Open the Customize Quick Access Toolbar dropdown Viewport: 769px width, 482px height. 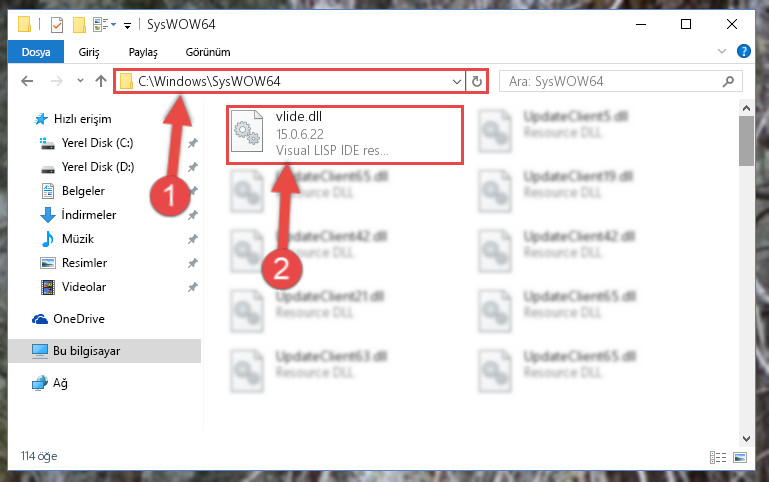pyautogui.click(x=127, y=25)
